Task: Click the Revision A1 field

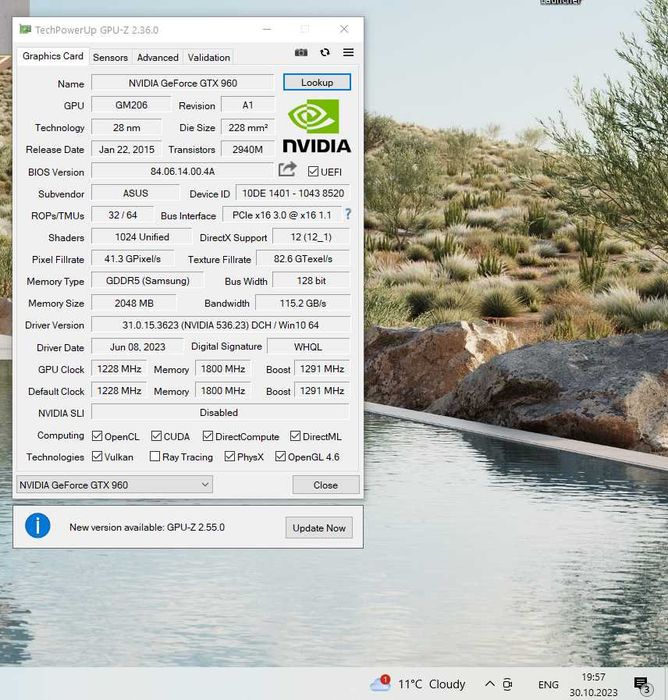Action: [x=248, y=105]
